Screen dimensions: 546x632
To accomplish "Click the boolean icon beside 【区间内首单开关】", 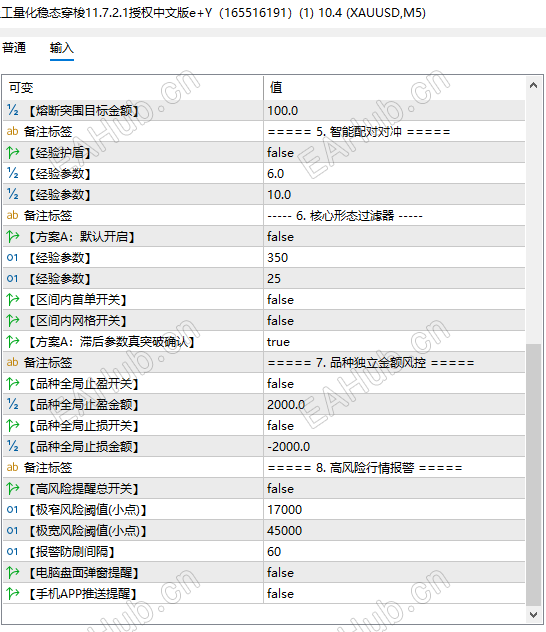I will coord(12,299).
